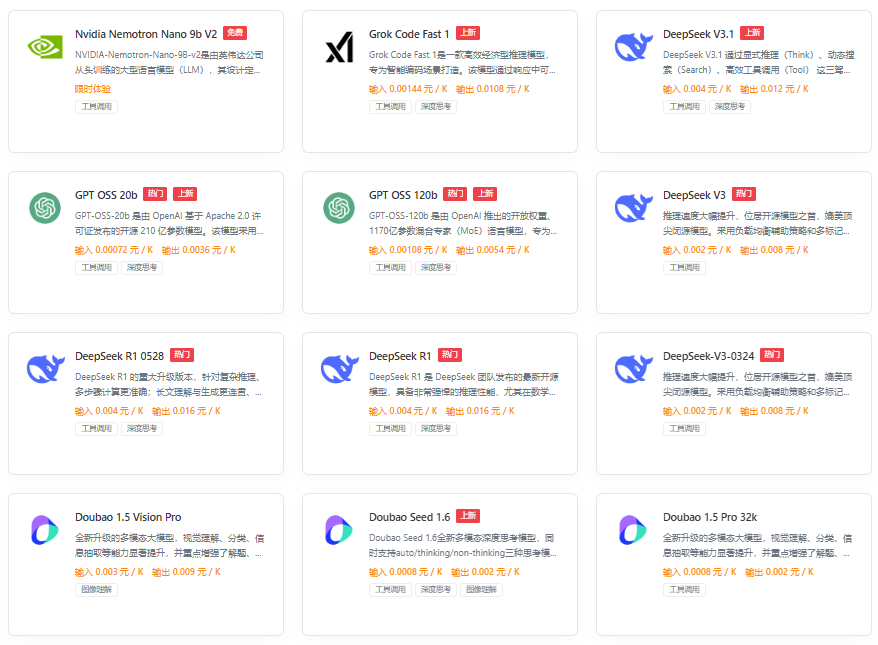Select the 深度思考 tag on DeepSeek R1 0528

[142, 429]
